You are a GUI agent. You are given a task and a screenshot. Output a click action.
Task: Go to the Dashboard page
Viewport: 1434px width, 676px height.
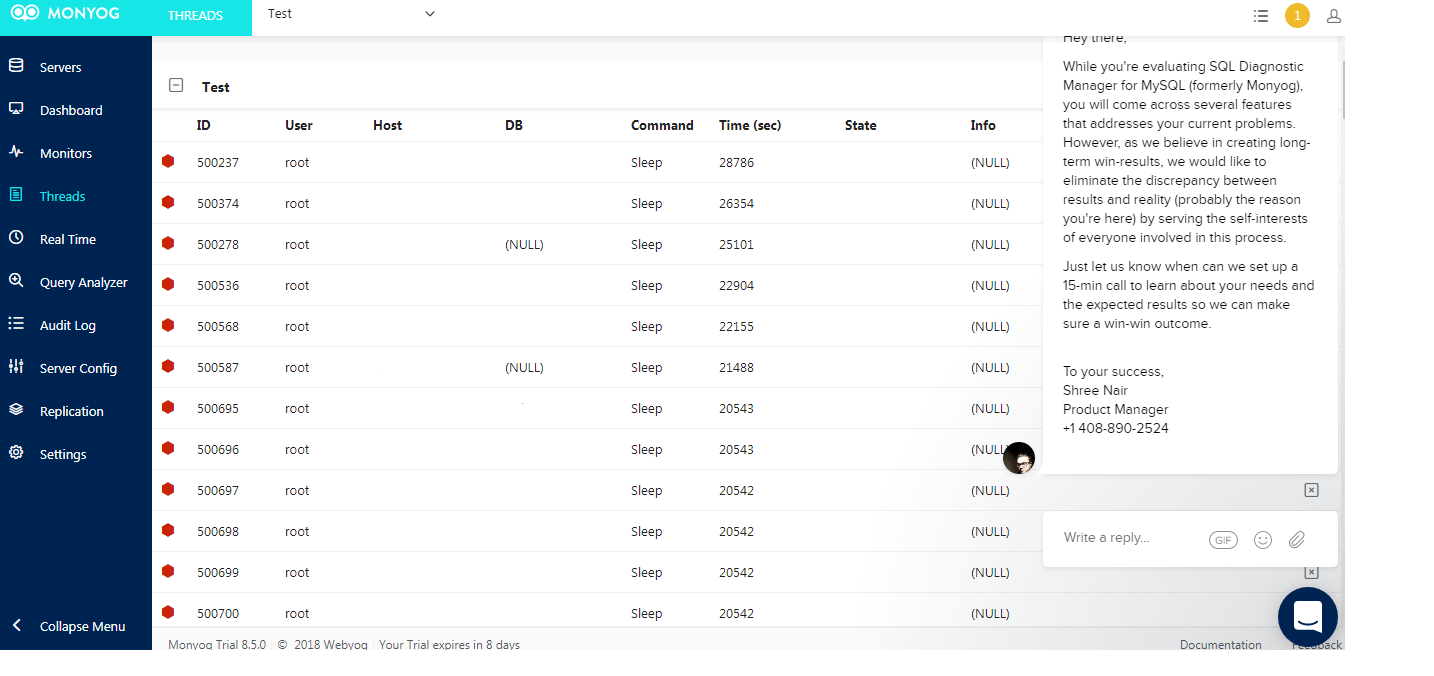[x=71, y=110]
